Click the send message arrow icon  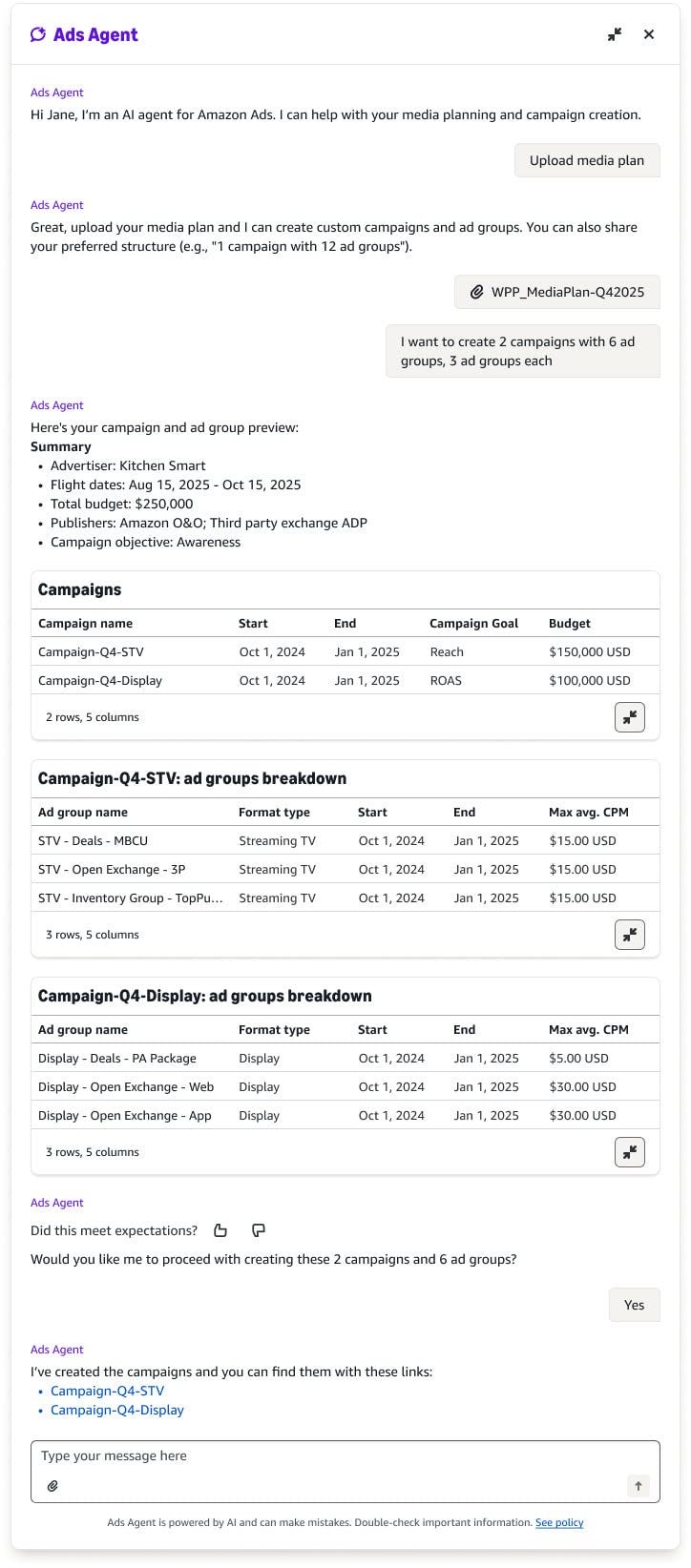click(x=638, y=1485)
